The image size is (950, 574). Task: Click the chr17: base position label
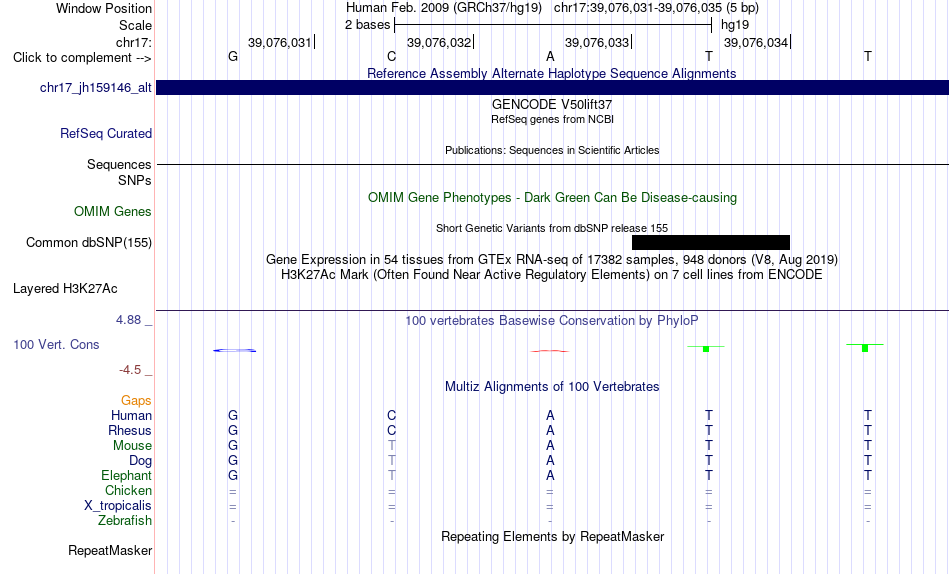pyautogui.click(x=134, y=42)
